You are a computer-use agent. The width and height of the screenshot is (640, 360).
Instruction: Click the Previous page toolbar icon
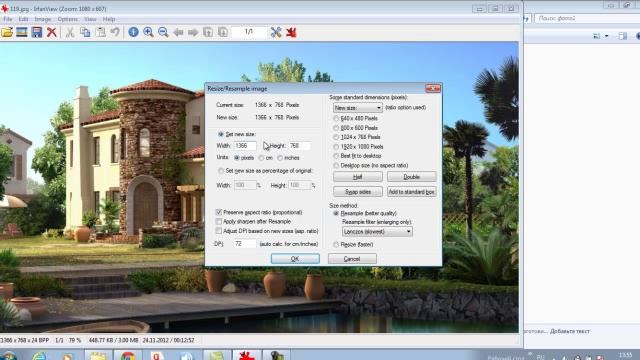pos(208,32)
